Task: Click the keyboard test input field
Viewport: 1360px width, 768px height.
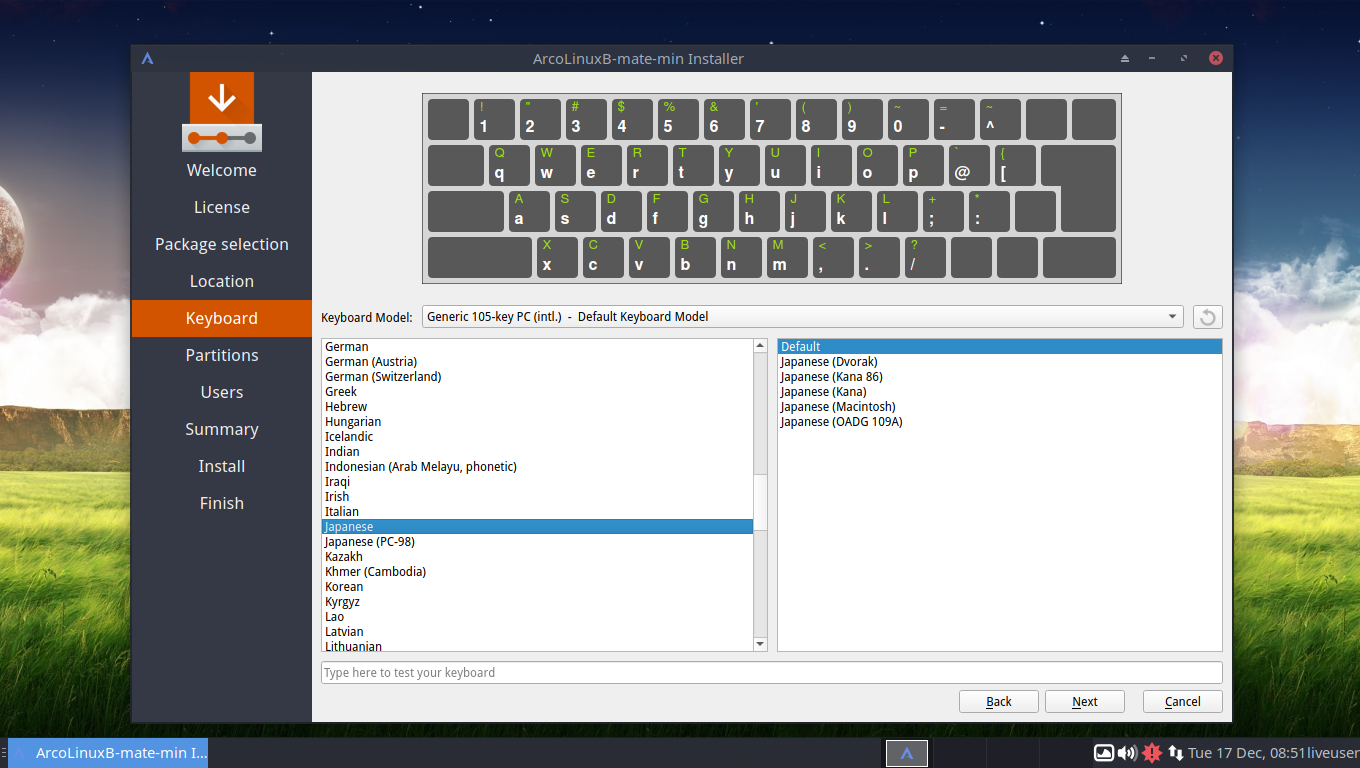Action: click(772, 672)
